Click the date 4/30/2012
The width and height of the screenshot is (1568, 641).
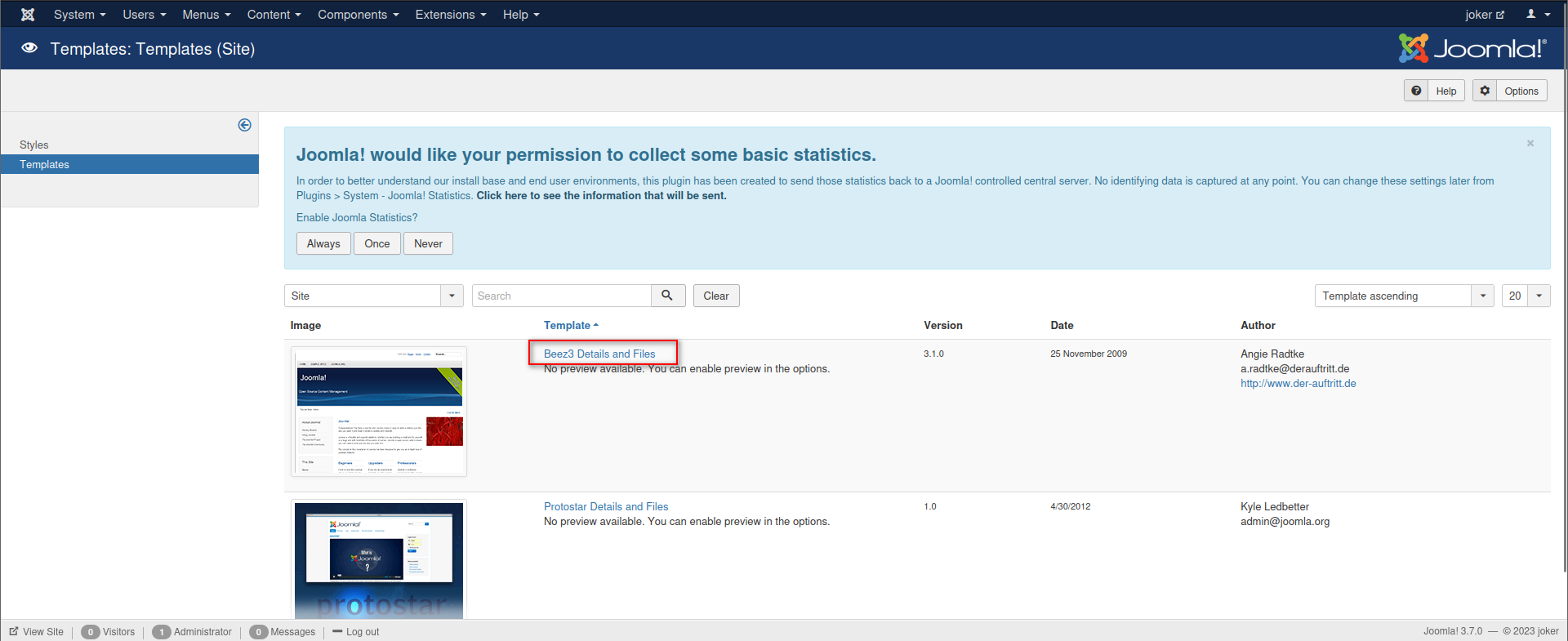point(1071,506)
